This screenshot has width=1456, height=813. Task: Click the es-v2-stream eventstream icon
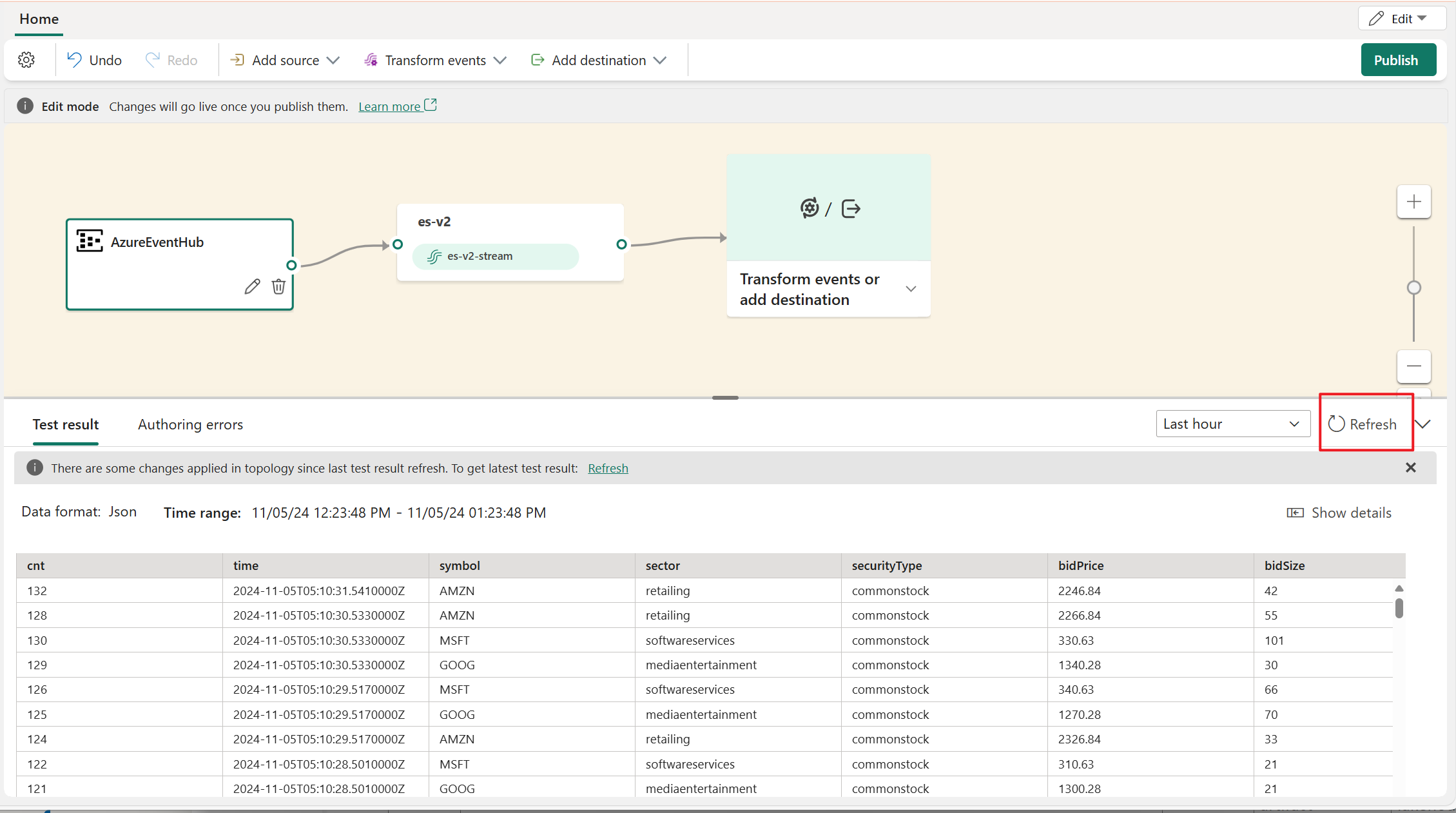[x=434, y=256]
